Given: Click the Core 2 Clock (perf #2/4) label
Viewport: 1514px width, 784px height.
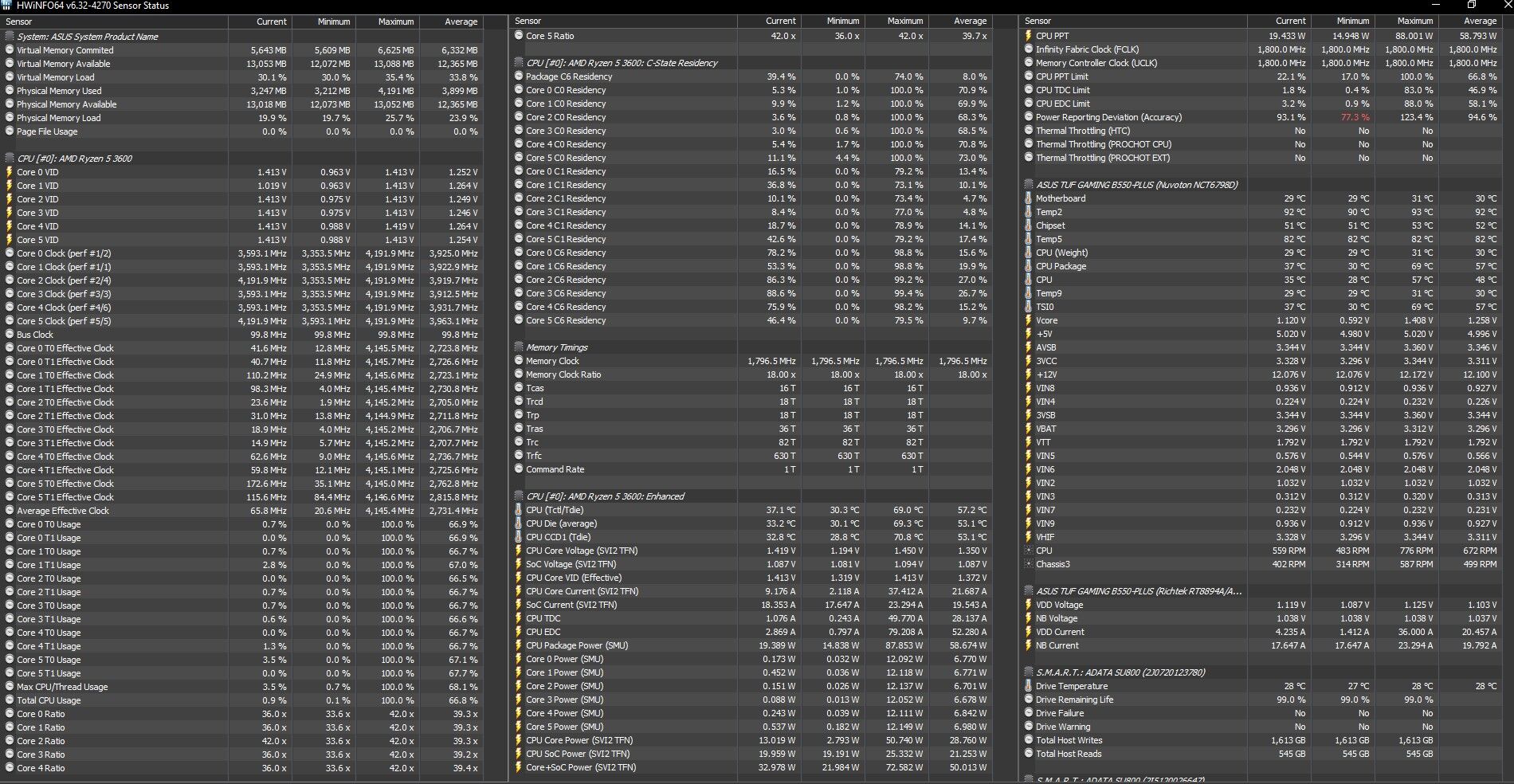Looking at the screenshot, I should [x=64, y=280].
